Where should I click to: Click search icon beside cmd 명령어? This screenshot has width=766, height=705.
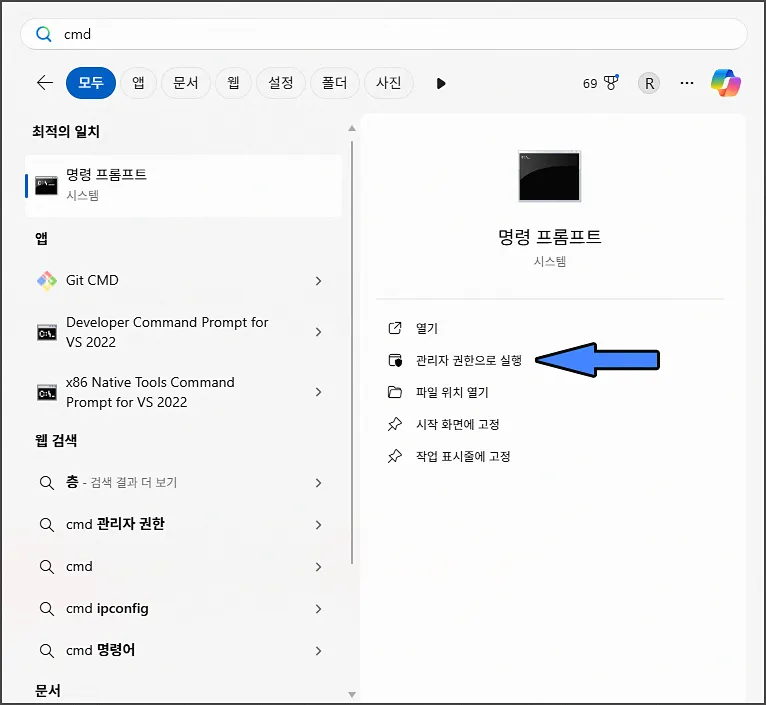pos(46,651)
